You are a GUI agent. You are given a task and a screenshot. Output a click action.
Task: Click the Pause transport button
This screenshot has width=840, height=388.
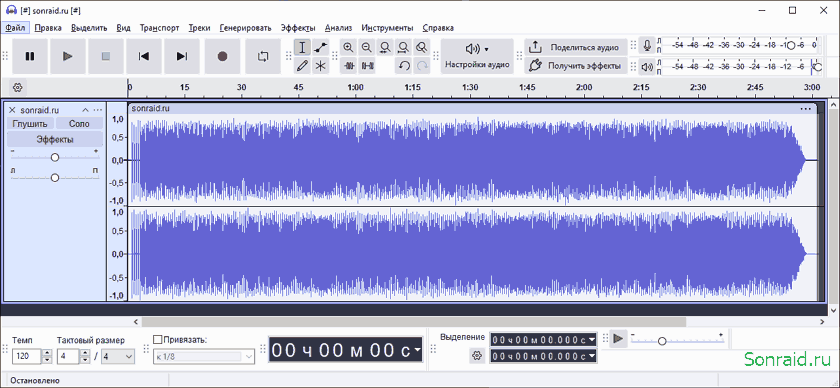click(x=30, y=56)
